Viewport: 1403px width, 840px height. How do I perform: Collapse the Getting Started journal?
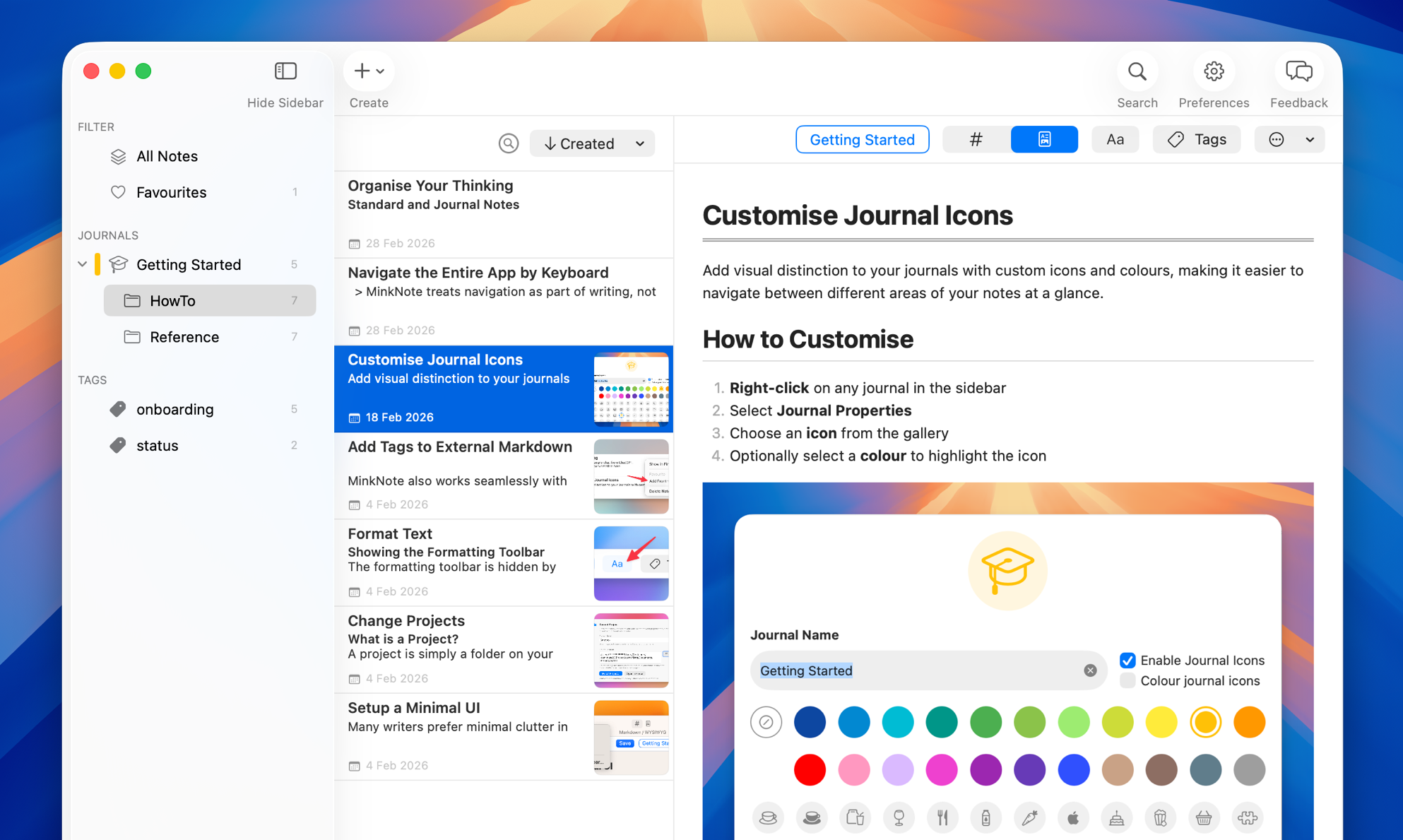point(82,264)
